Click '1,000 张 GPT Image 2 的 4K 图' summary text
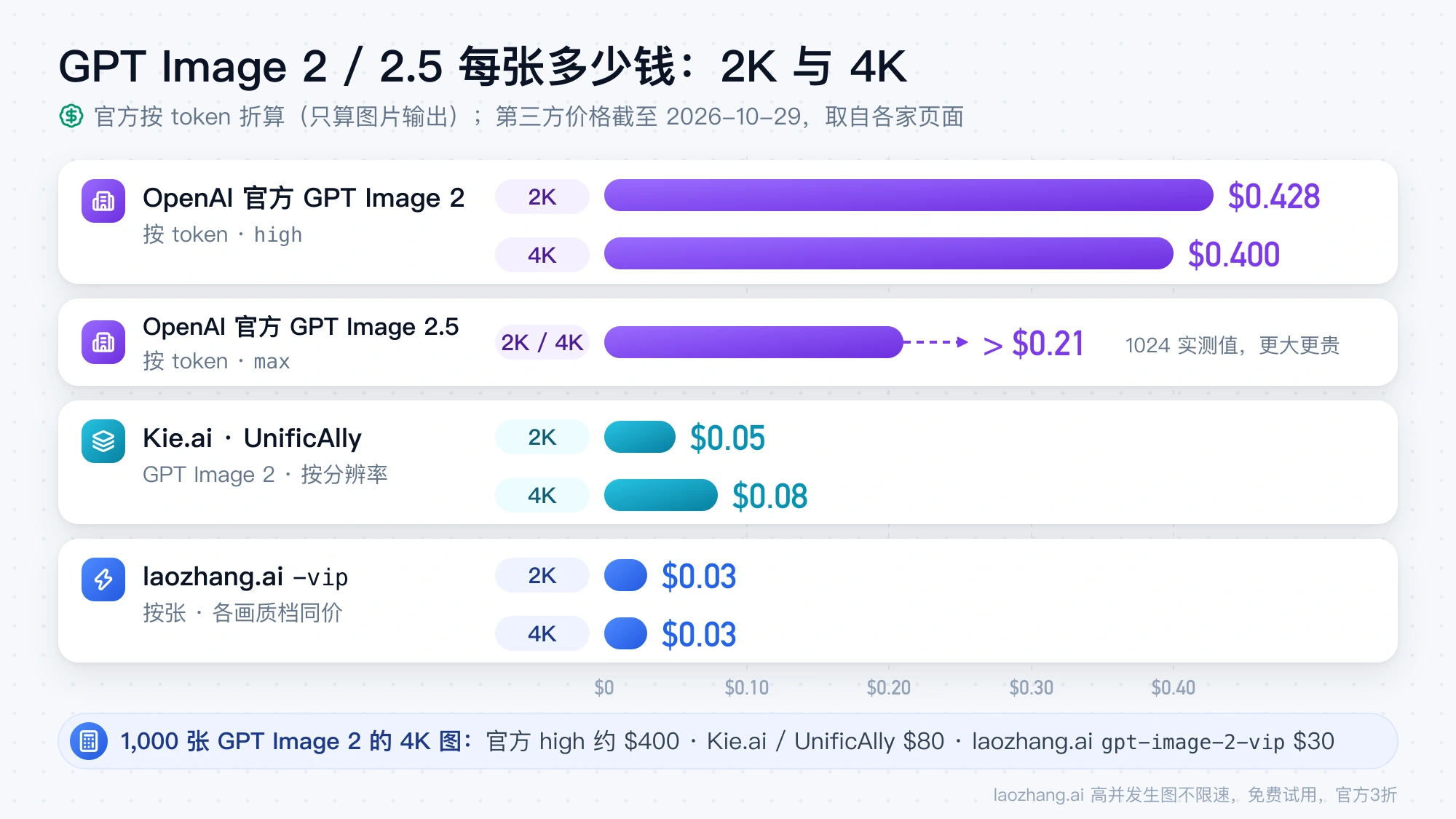The height and width of the screenshot is (819, 1456). point(296,741)
